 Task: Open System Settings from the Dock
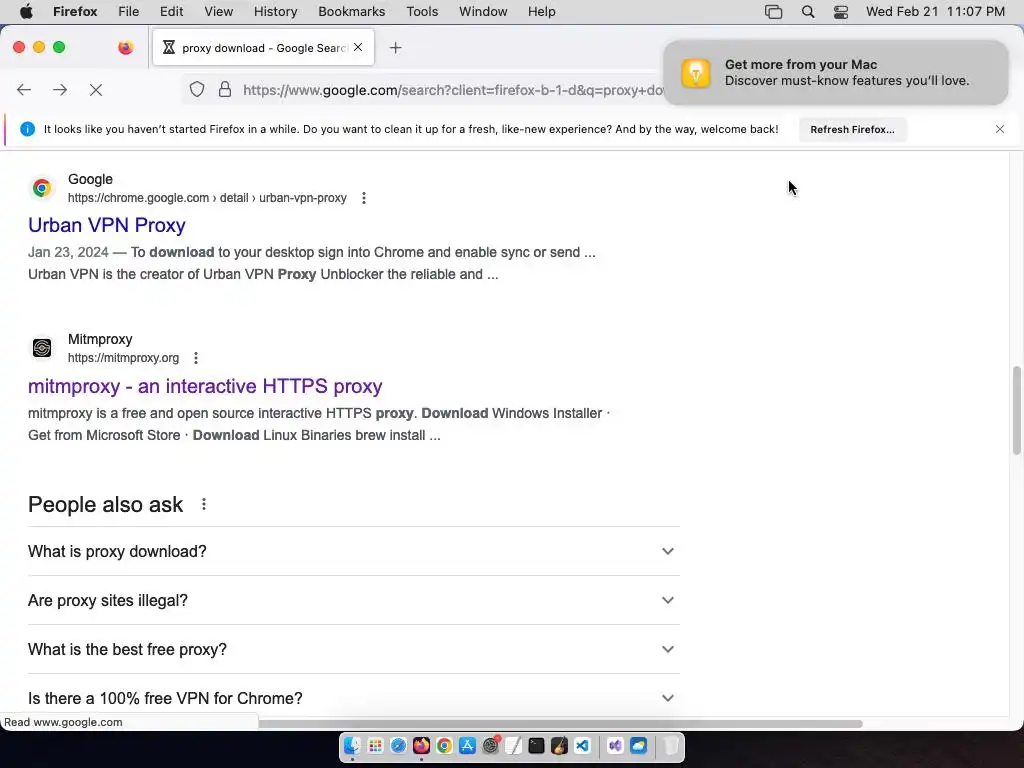click(x=490, y=745)
